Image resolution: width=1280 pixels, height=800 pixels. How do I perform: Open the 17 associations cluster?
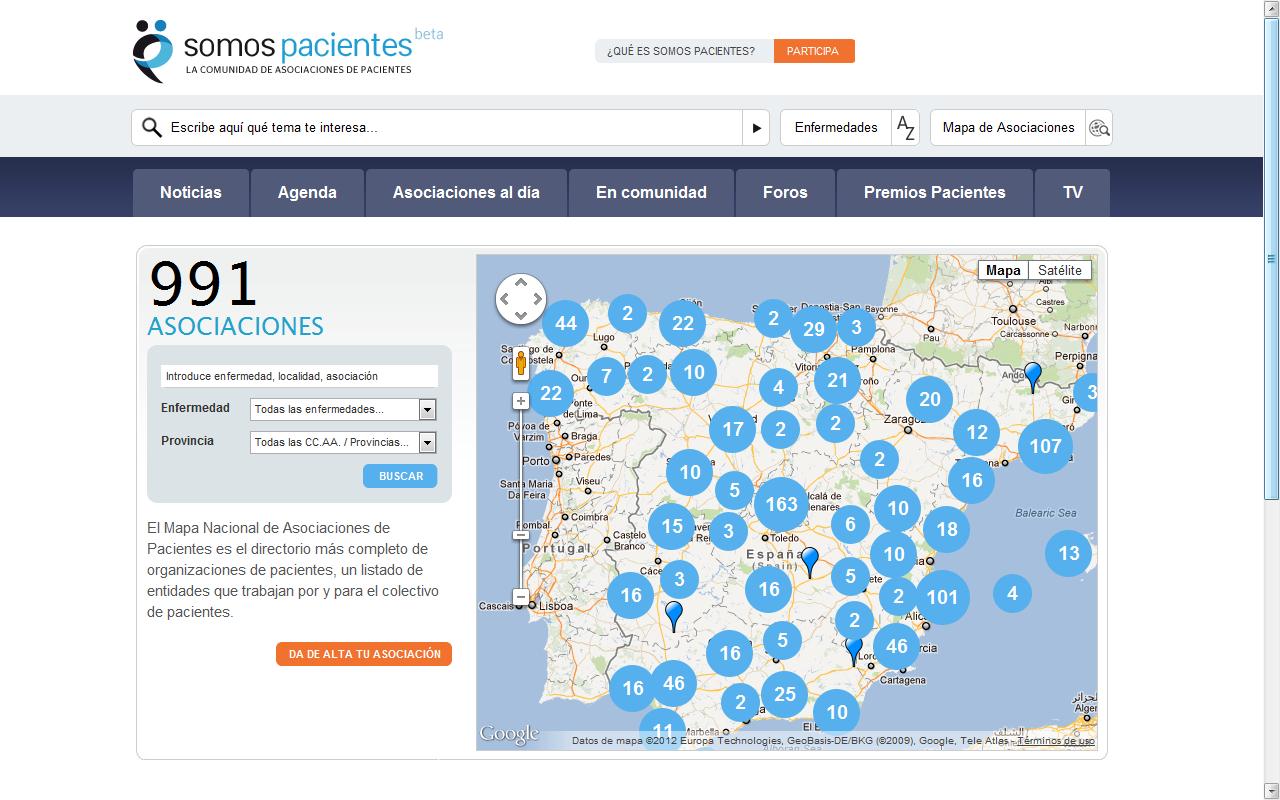pos(733,429)
